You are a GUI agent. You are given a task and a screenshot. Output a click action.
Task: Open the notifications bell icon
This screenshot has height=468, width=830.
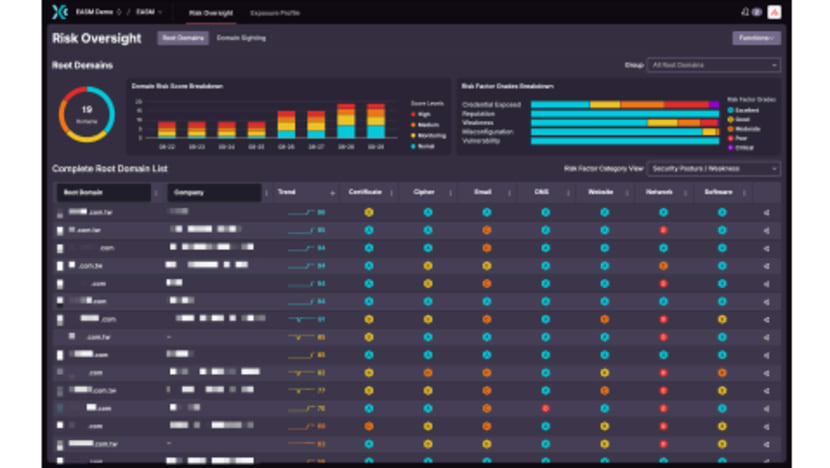click(x=745, y=13)
